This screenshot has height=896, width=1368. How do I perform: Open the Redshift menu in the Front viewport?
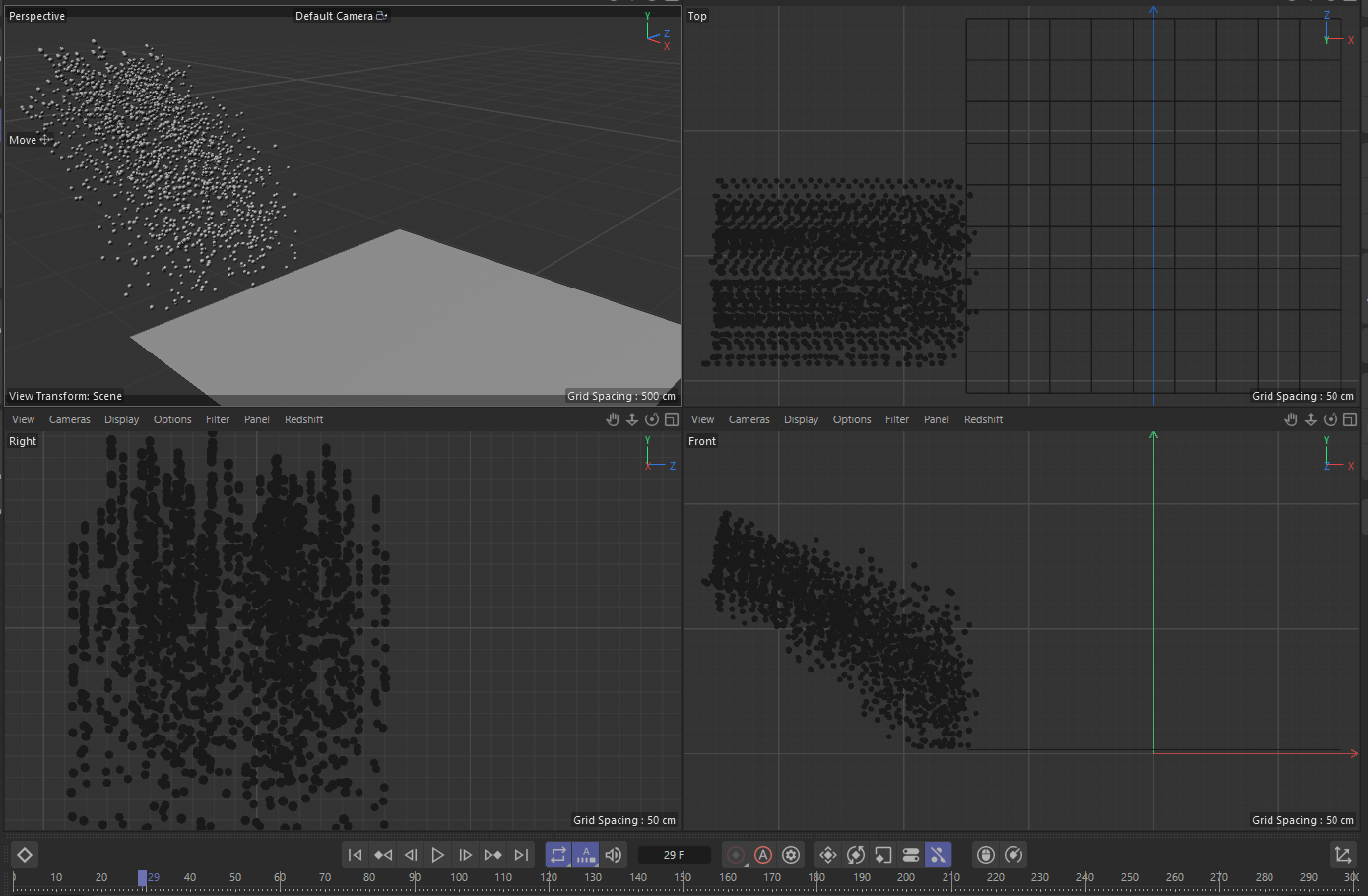tap(983, 419)
